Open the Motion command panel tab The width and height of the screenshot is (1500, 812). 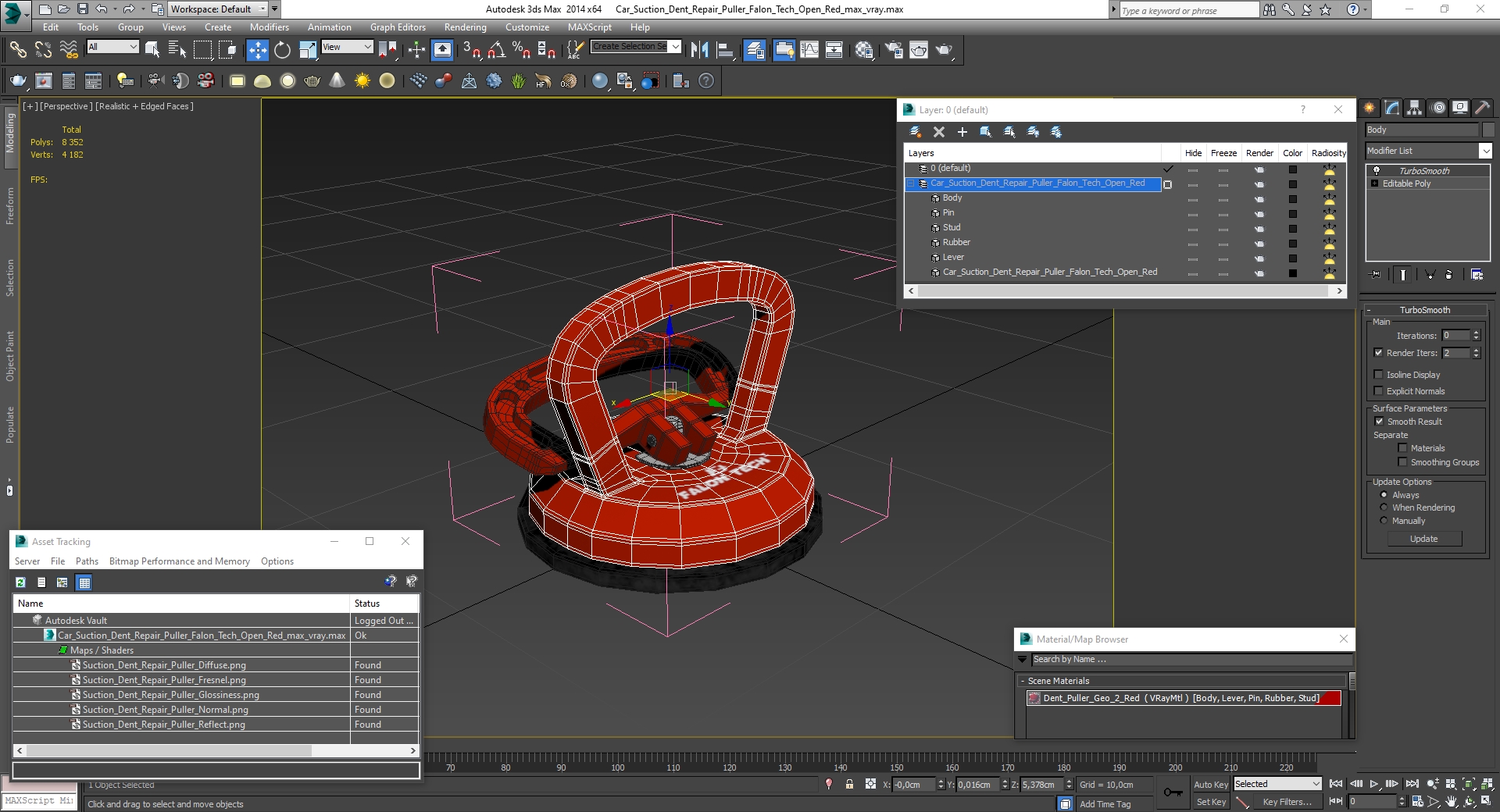pos(1437,108)
